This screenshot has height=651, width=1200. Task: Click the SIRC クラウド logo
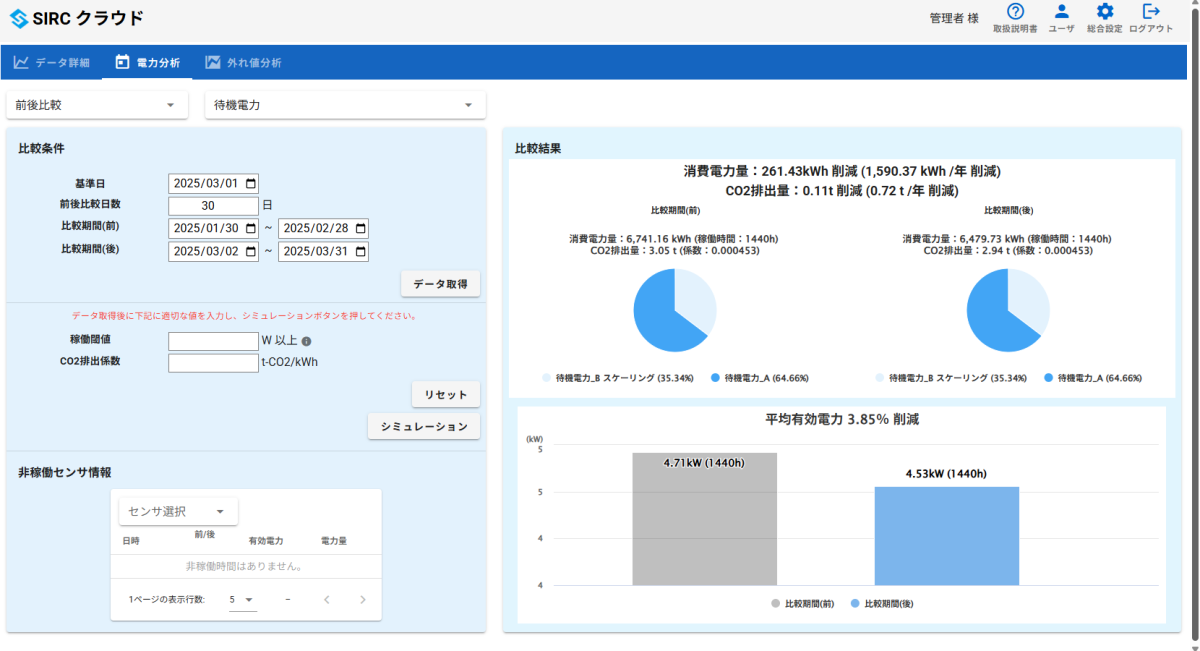point(76,18)
